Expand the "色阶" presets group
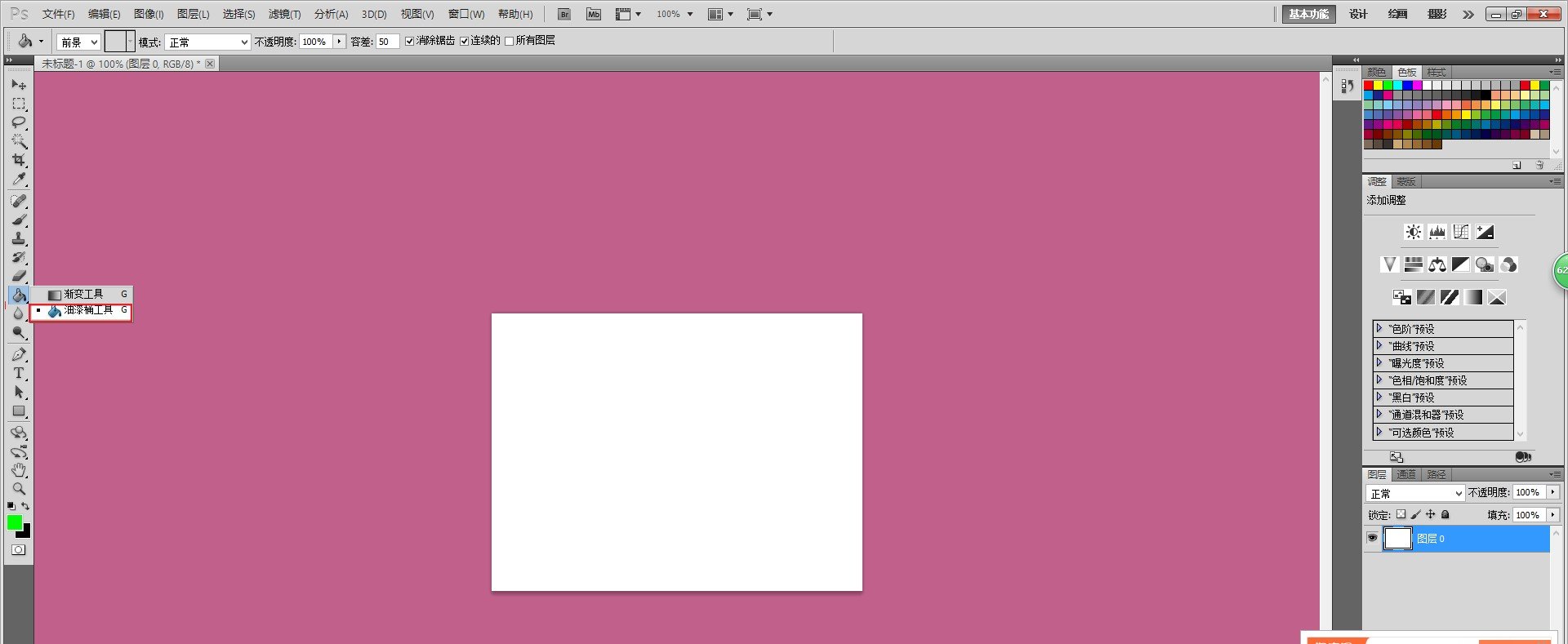The image size is (1568, 644). pos(1379,328)
